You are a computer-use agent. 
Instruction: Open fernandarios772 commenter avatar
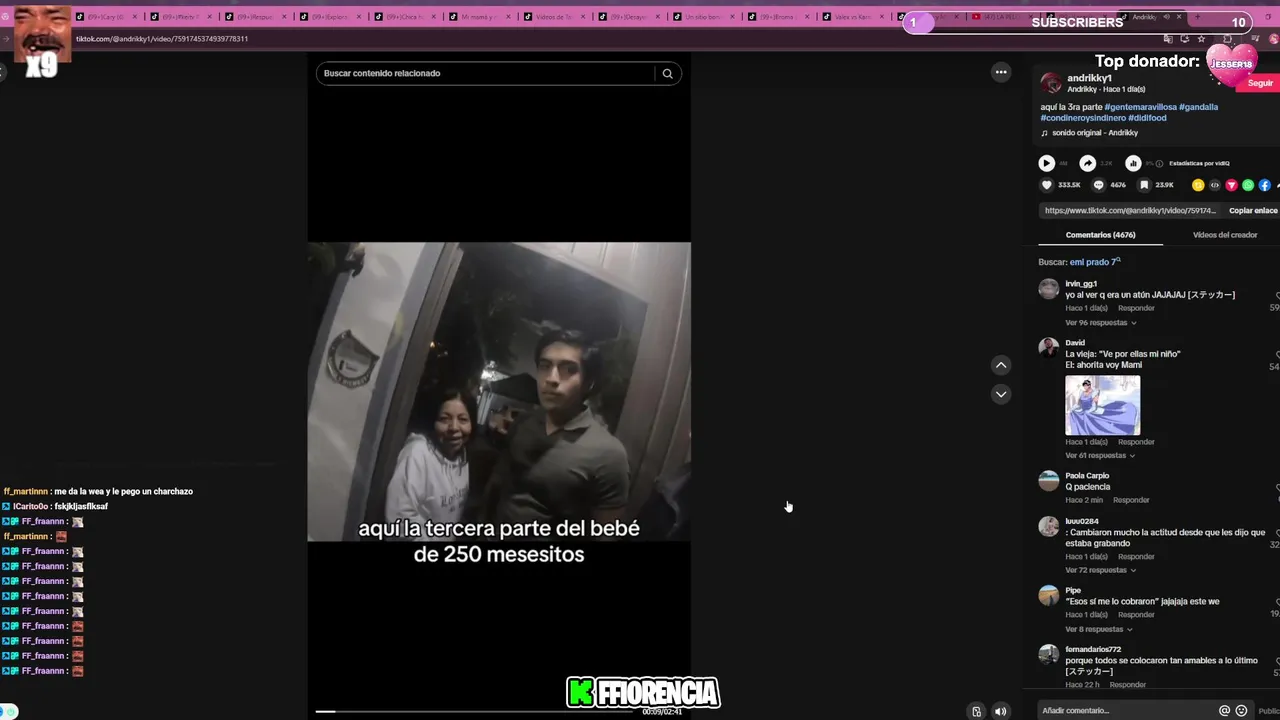[x=1048, y=654]
